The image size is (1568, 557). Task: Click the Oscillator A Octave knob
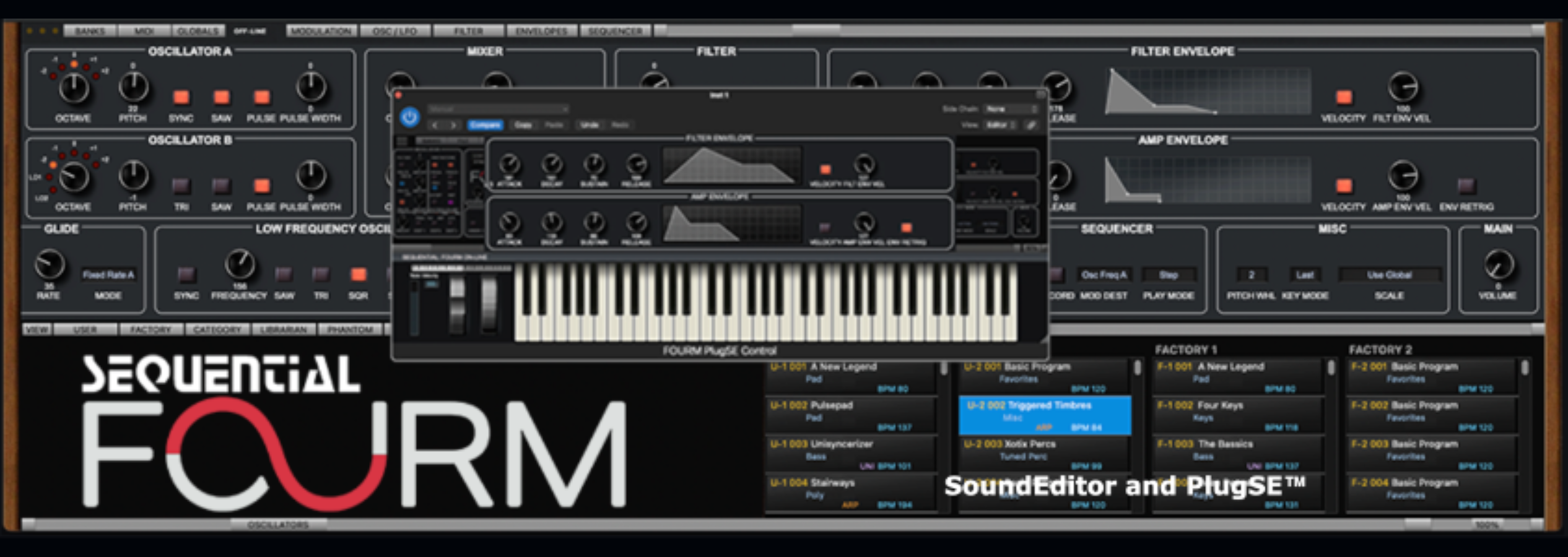point(74,88)
